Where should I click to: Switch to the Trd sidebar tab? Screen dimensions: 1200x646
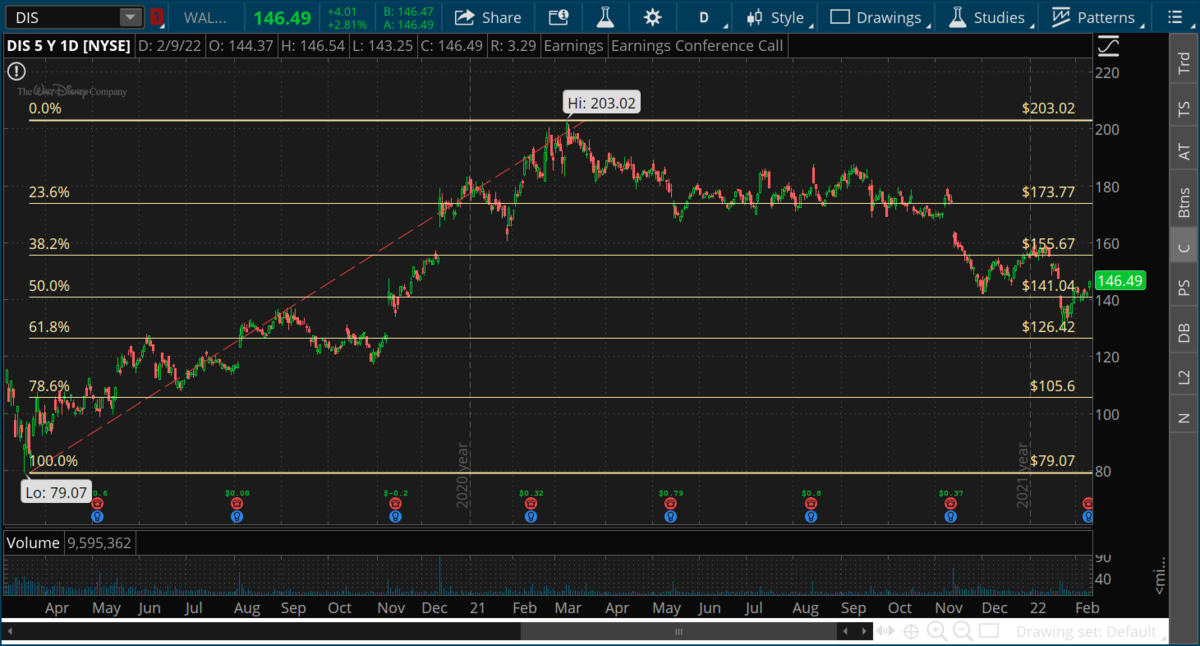[x=1184, y=63]
